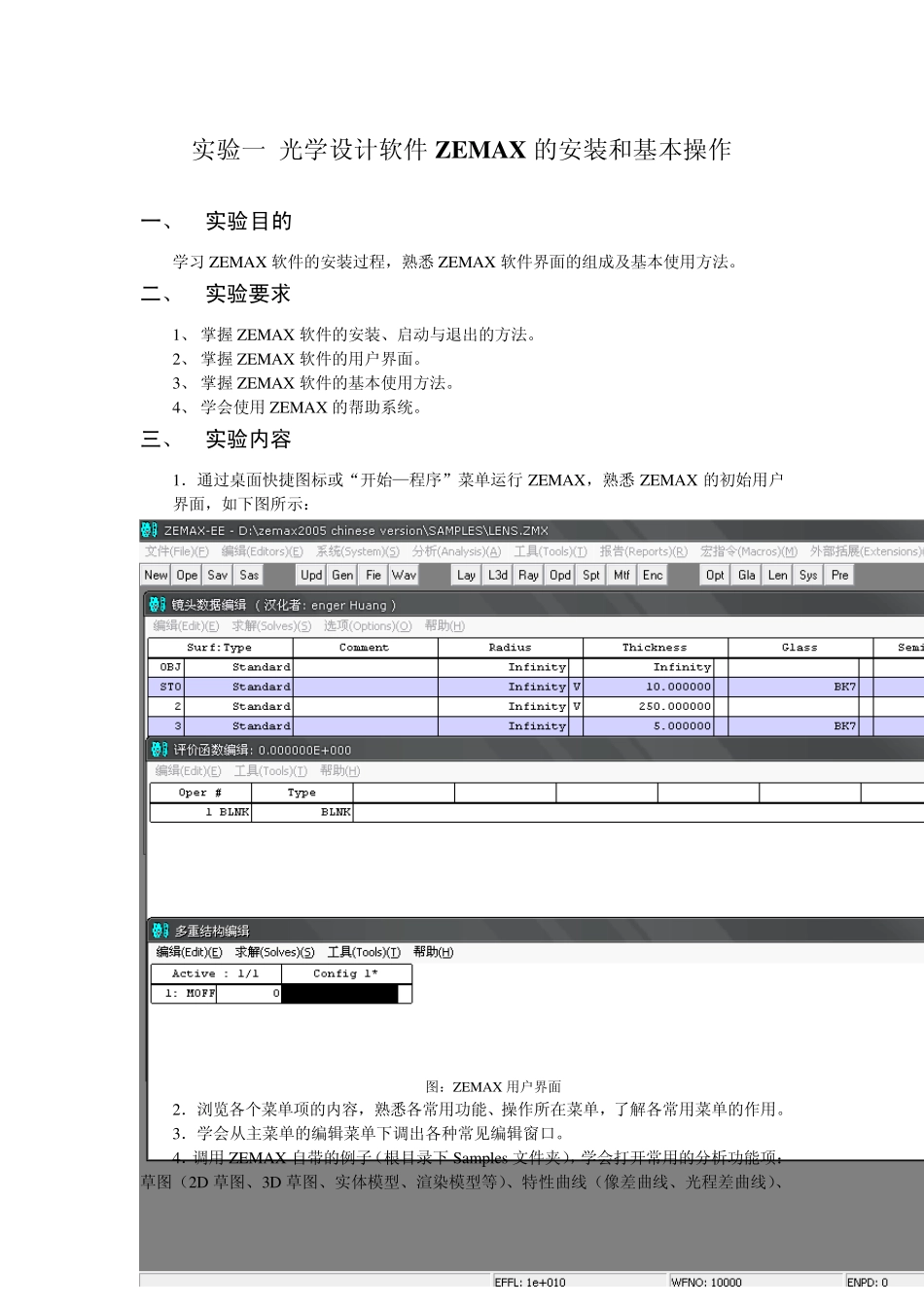Click the Sav toolbar button
924x1307 pixels.
(218, 576)
